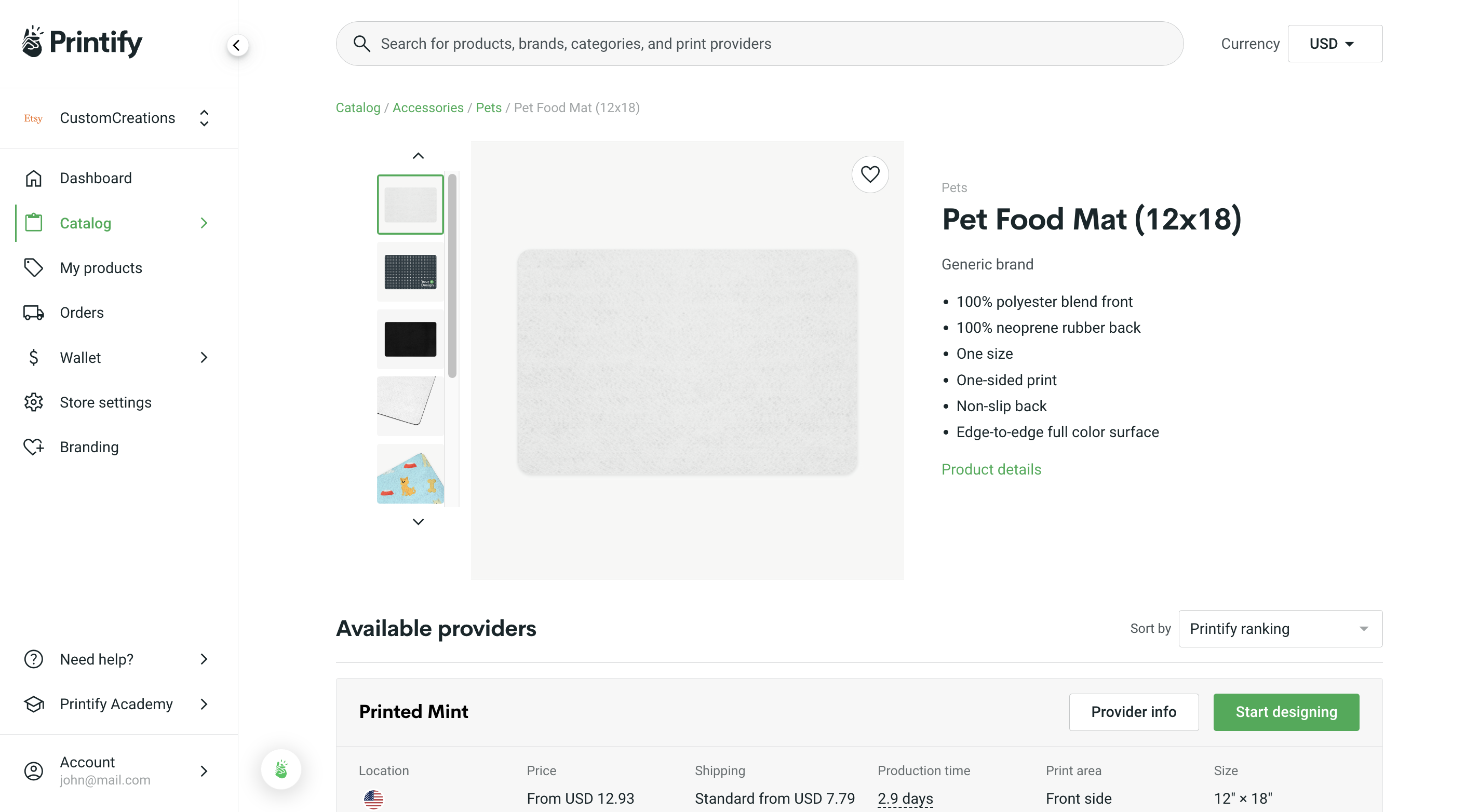The width and height of the screenshot is (1479, 812).
Task: Open the Sort by Printify ranking dropdown
Action: click(1279, 628)
